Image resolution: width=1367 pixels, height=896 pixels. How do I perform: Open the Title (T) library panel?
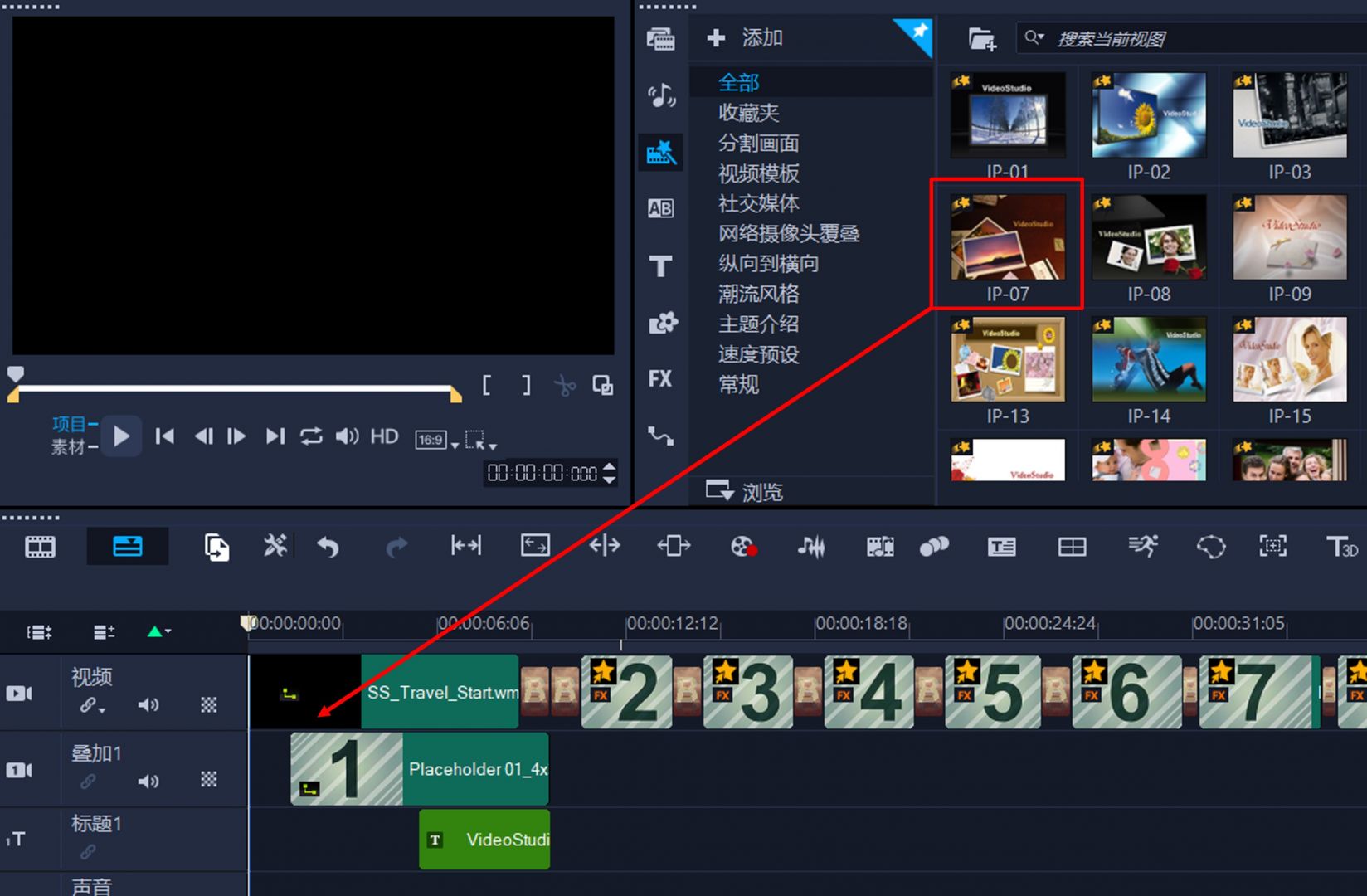(660, 266)
